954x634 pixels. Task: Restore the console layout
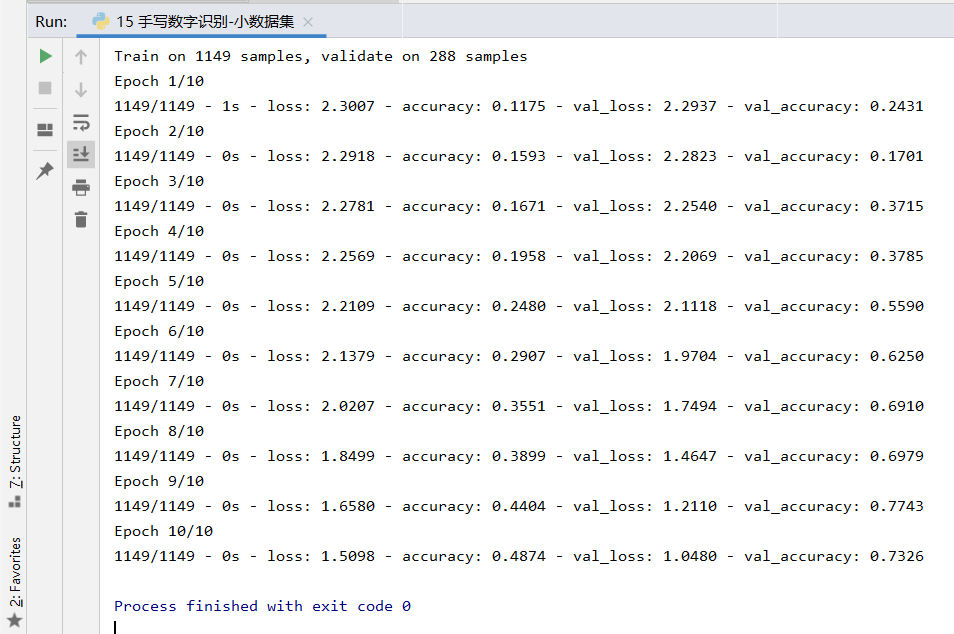click(x=45, y=130)
